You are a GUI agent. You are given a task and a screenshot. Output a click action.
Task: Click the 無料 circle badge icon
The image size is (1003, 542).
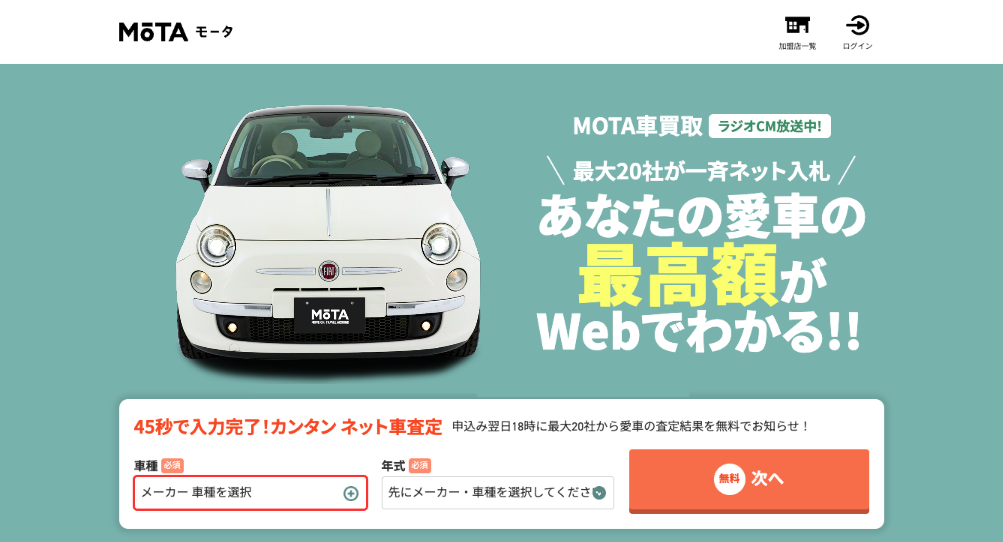[x=729, y=479]
